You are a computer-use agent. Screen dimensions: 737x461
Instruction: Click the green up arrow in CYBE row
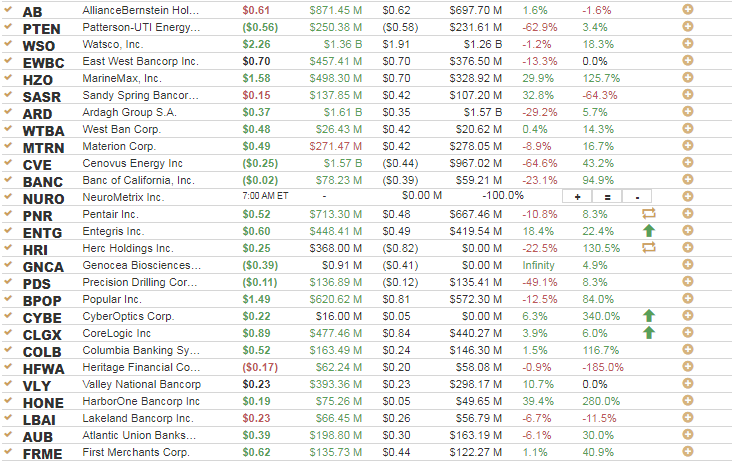(649, 315)
